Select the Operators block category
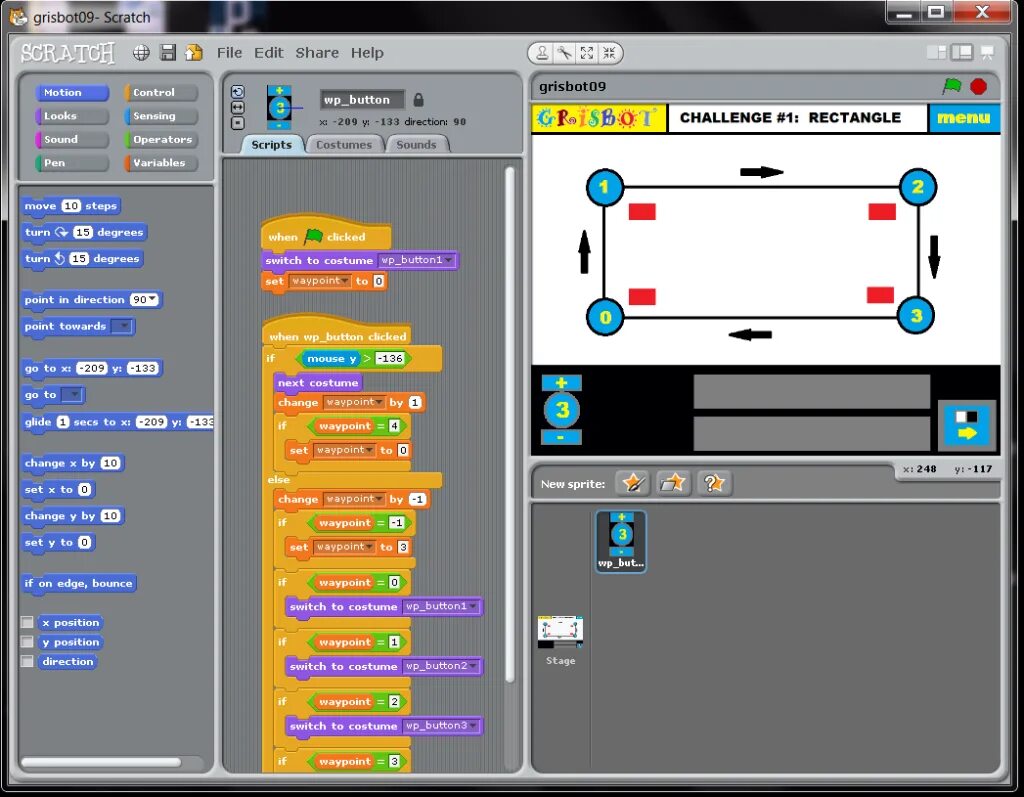Screen dimensions: 1024x797 pyautogui.click(x=161, y=140)
